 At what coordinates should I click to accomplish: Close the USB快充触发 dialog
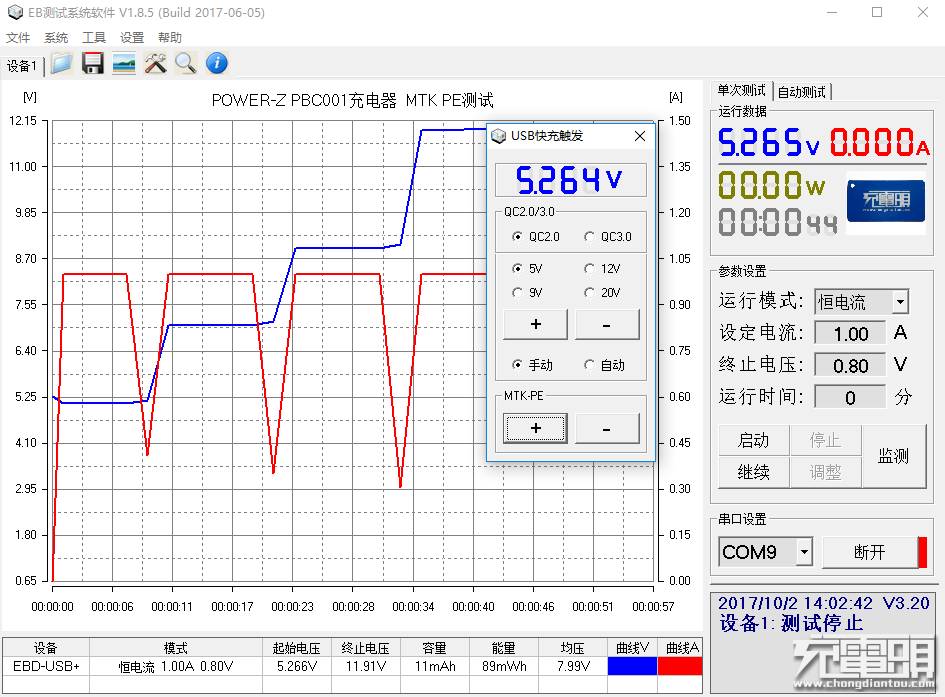(x=640, y=136)
